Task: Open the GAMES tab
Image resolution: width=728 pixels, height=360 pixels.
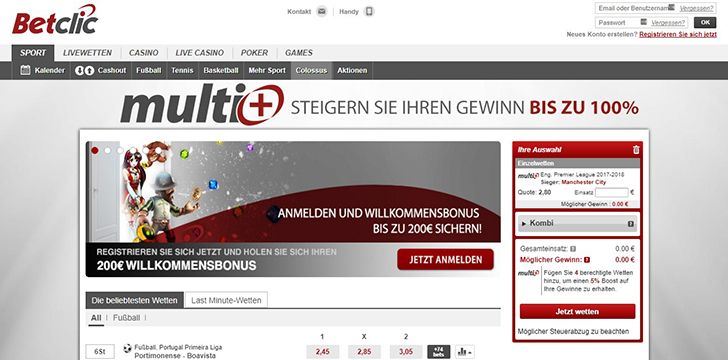Action: point(299,53)
